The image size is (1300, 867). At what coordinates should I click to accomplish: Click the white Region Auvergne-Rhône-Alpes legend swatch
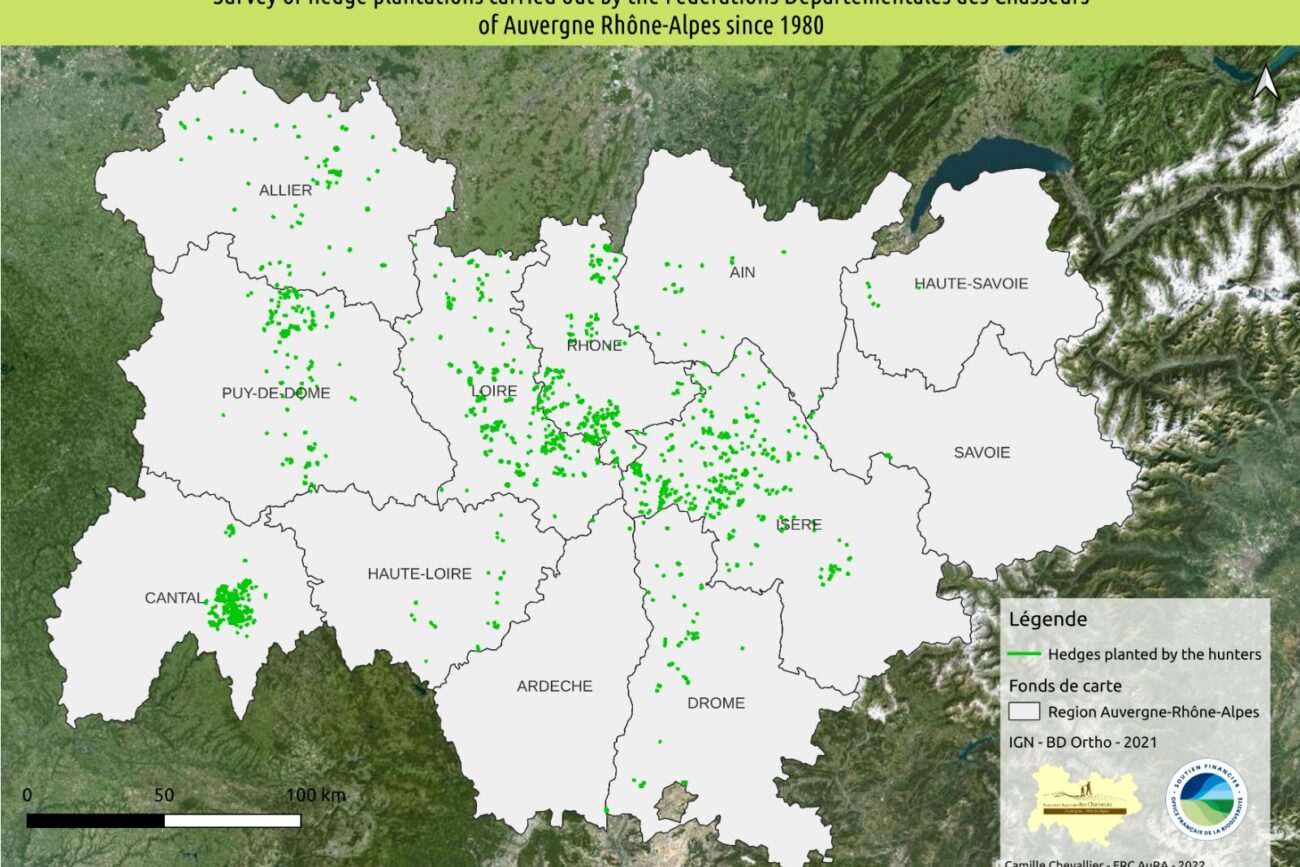tap(1024, 712)
